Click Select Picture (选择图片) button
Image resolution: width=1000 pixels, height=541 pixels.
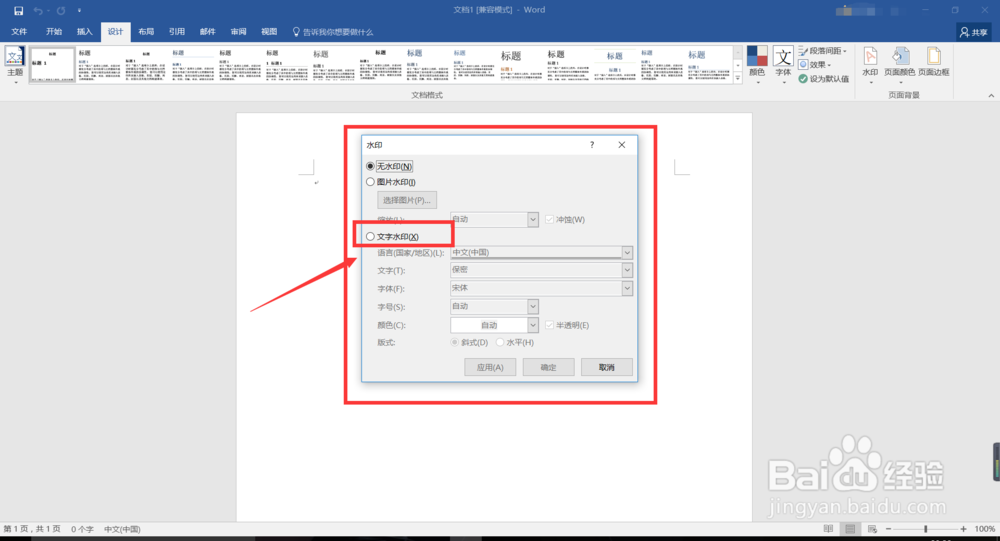tap(407, 200)
